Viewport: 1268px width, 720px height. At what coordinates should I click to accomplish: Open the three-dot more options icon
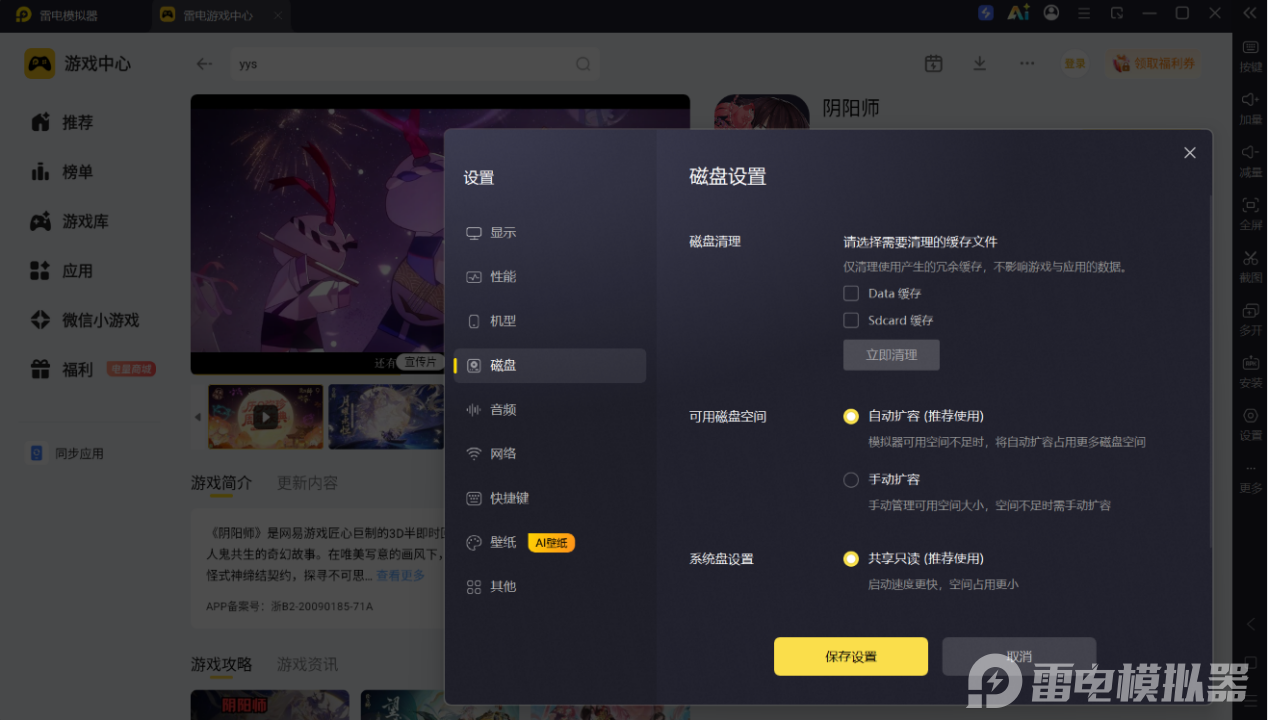pos(1027,63)
